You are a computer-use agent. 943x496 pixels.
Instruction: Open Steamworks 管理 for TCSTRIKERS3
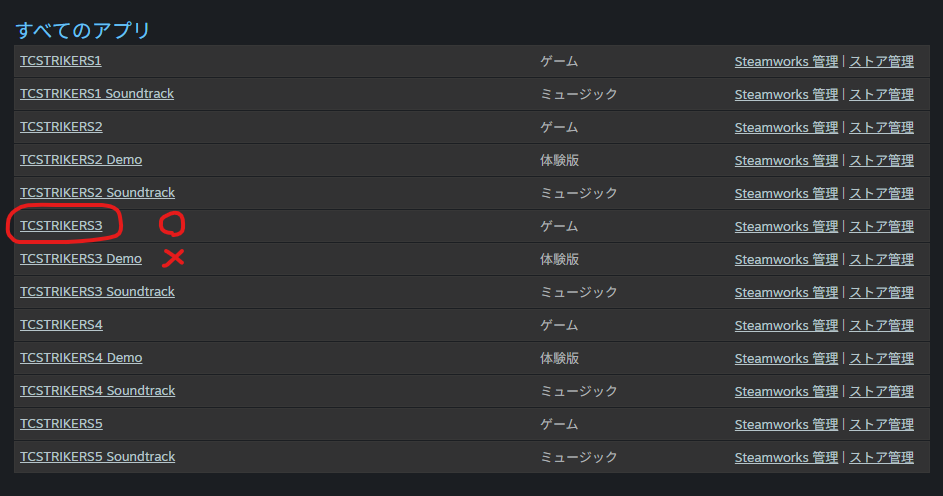786,227
